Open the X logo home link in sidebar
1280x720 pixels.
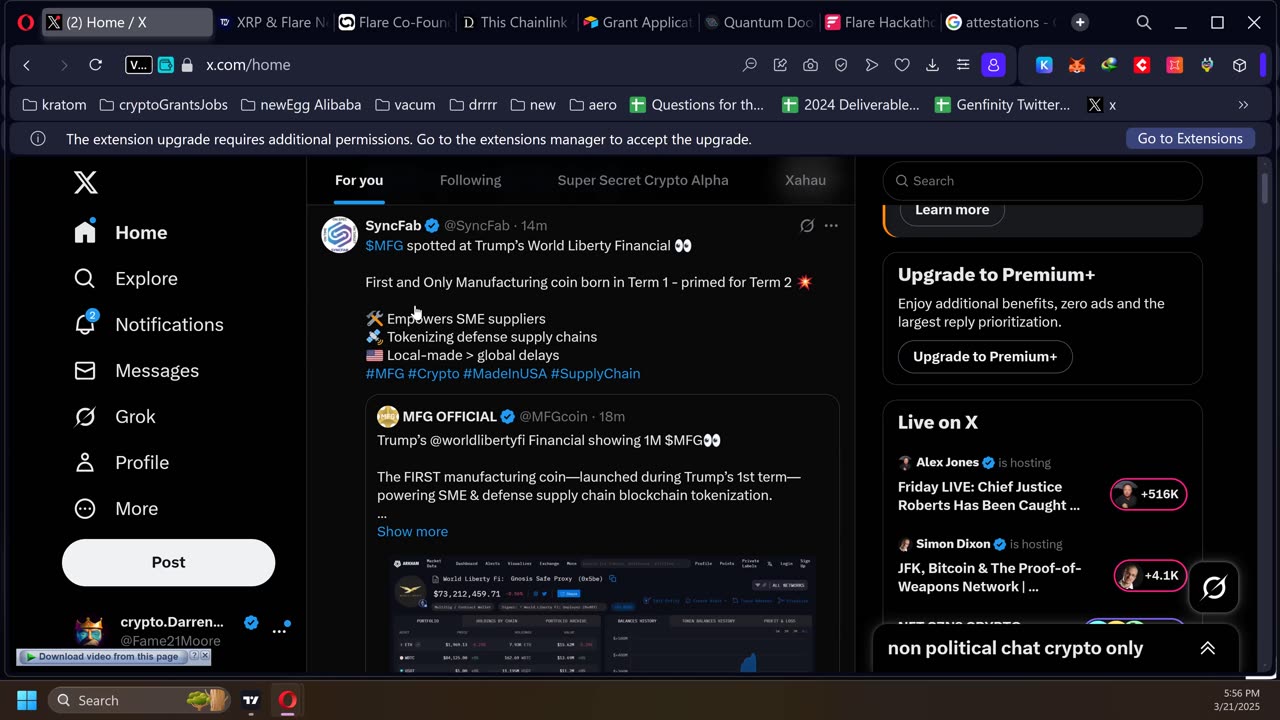click(86, 182)
